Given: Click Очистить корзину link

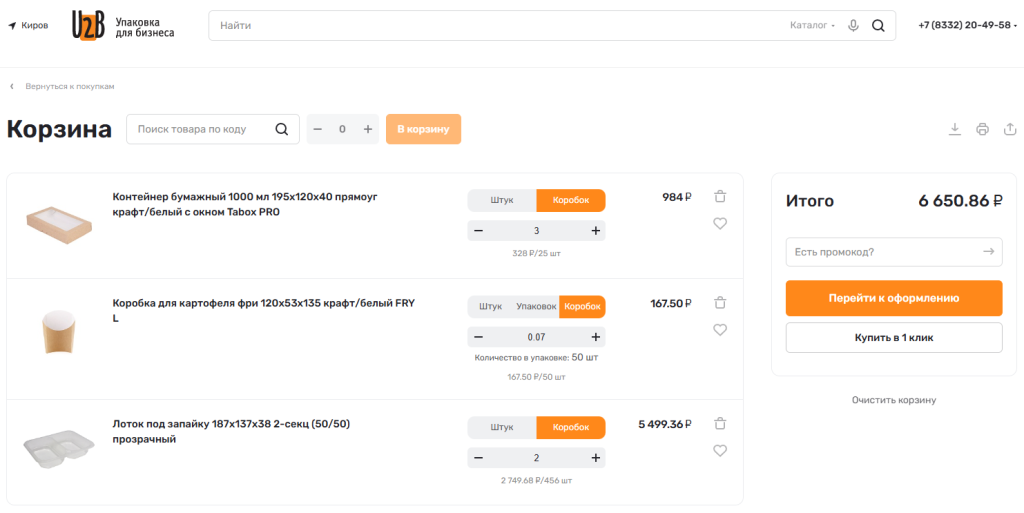Looking at the screenshot, I should tap(894, 400).
